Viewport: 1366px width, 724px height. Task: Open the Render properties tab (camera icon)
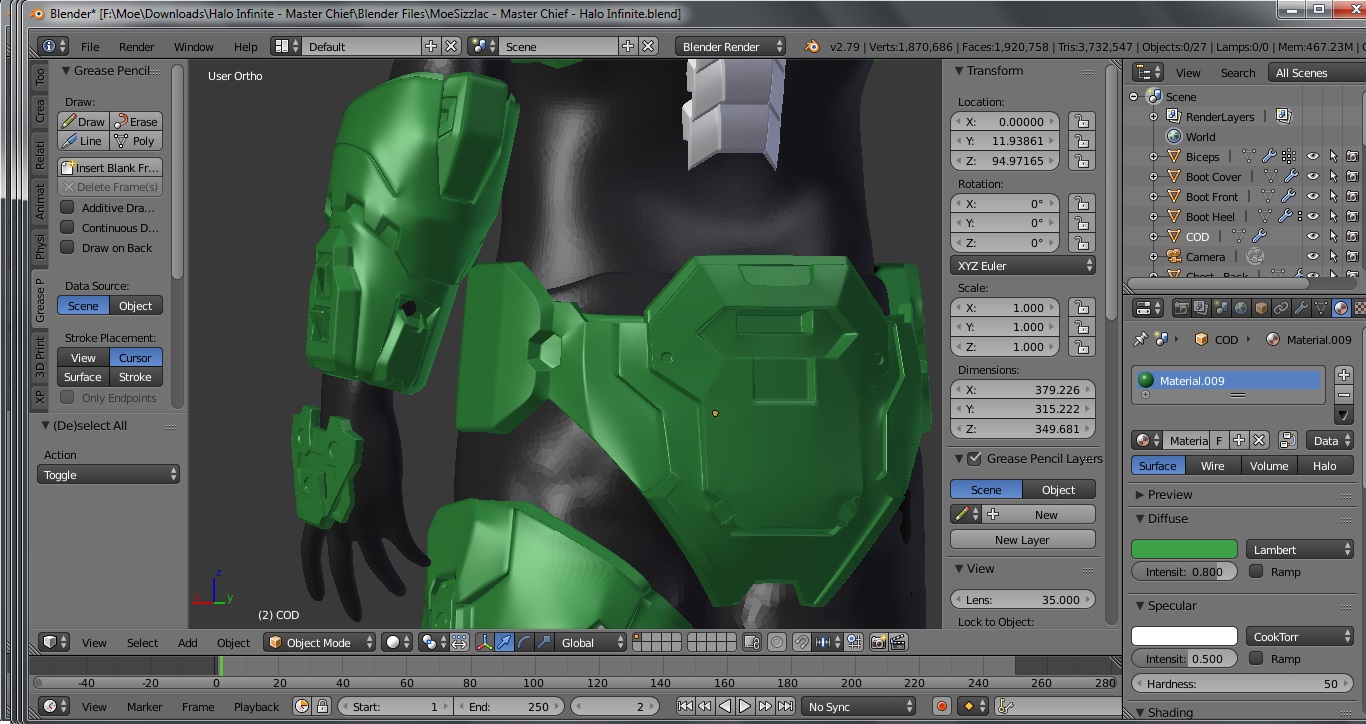pos(1181,308)
